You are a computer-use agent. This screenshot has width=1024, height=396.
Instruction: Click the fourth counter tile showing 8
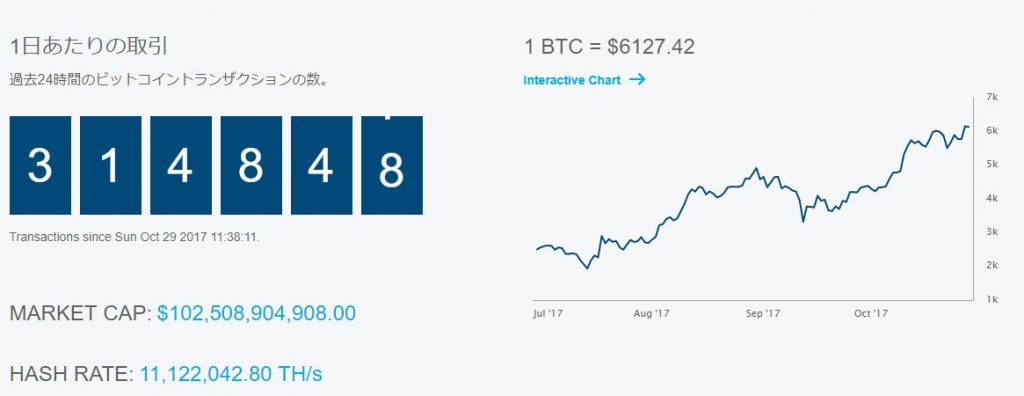coord(251,165)
